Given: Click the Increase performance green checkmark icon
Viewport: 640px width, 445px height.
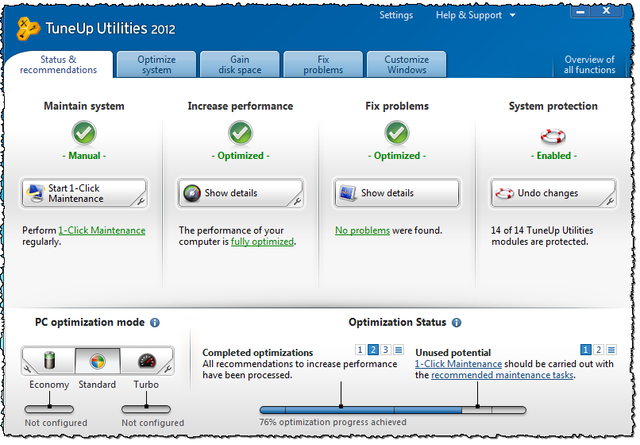Looking at the screenshot, I should (x=240, y=133).
